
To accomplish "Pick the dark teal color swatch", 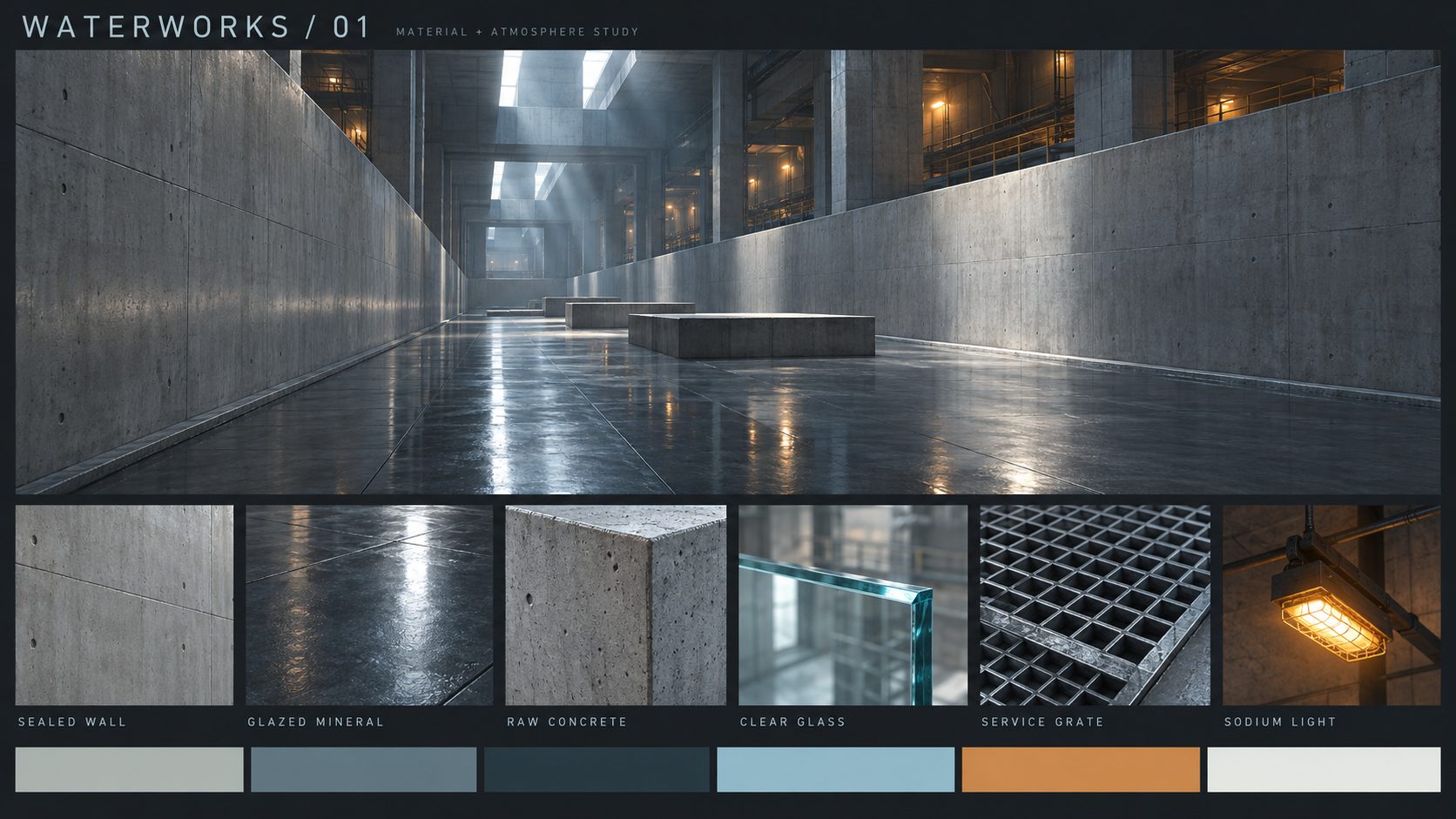I will [597, 769].
